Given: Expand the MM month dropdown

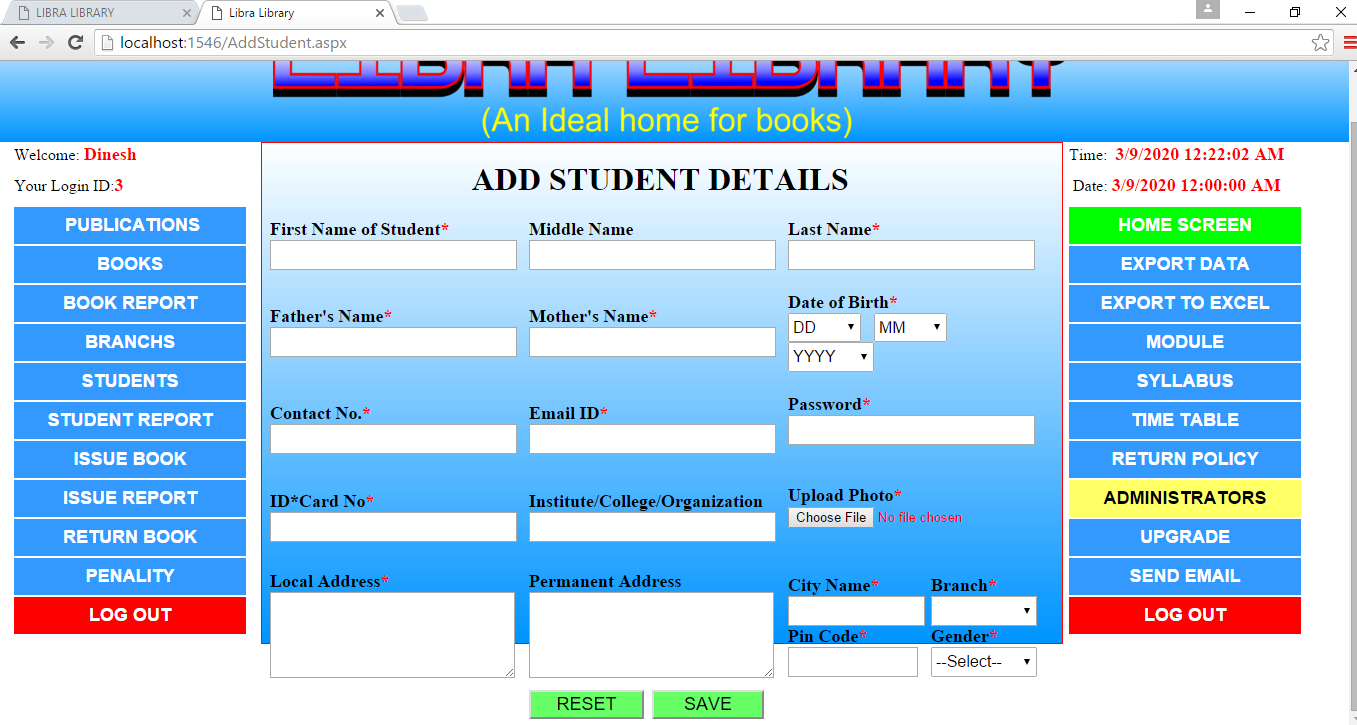Looking at the screenshot, I should (x=910, y=327).
